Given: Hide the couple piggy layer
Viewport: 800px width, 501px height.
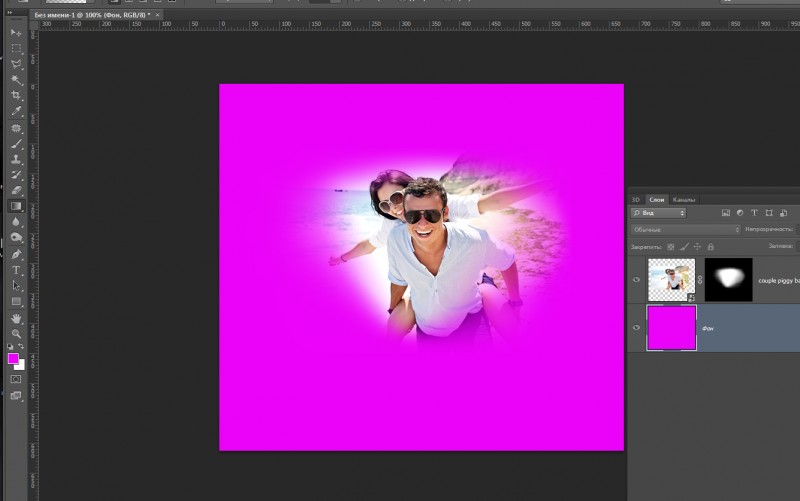Looking at the screenshot, I should pyautogui.click(x=636, y=280).
